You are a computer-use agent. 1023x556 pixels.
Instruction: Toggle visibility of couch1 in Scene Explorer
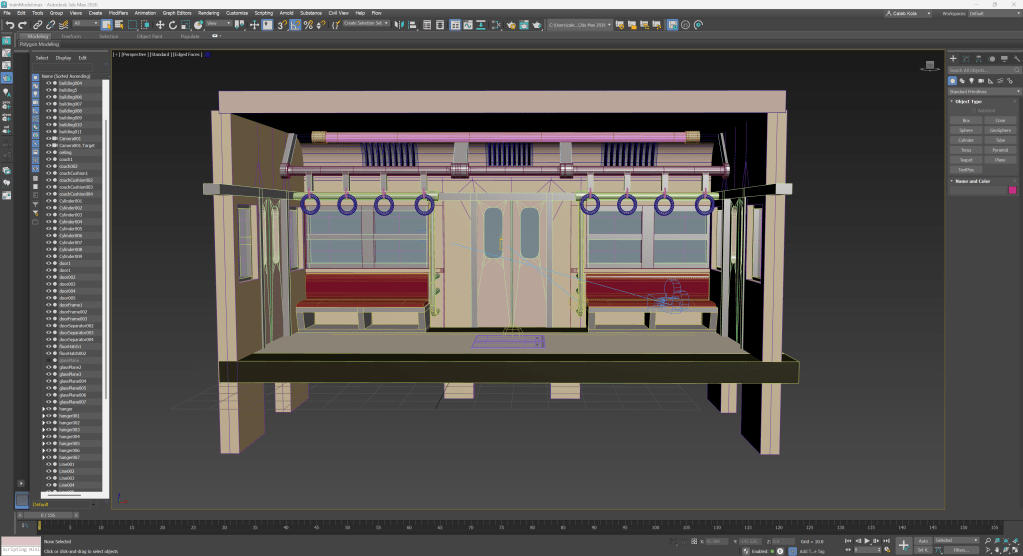(48, 159)
